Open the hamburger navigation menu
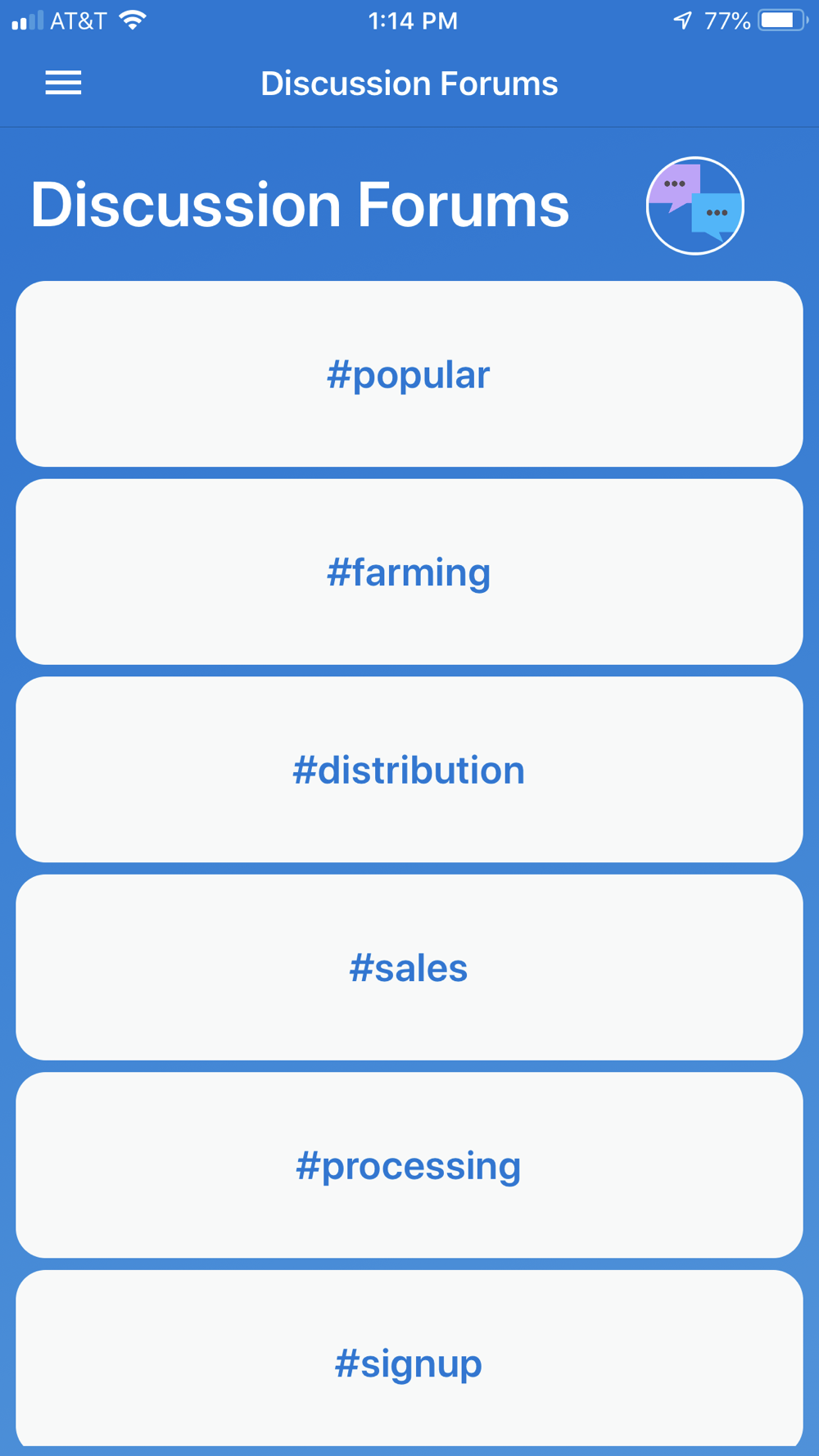This screenshot has width=819, height=1456. click(x=63, y=83)
